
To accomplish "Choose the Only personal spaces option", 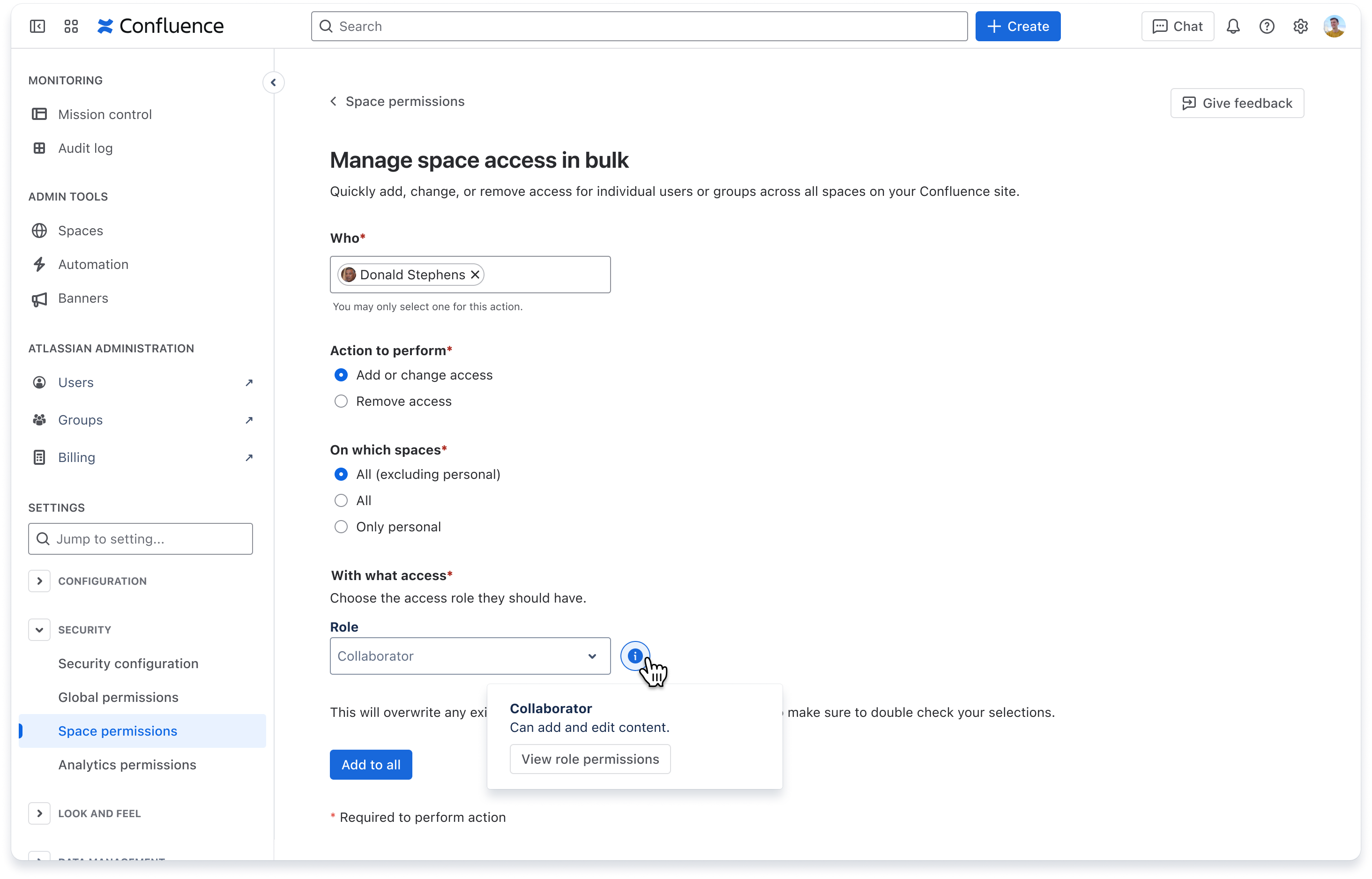I will 341,526.
